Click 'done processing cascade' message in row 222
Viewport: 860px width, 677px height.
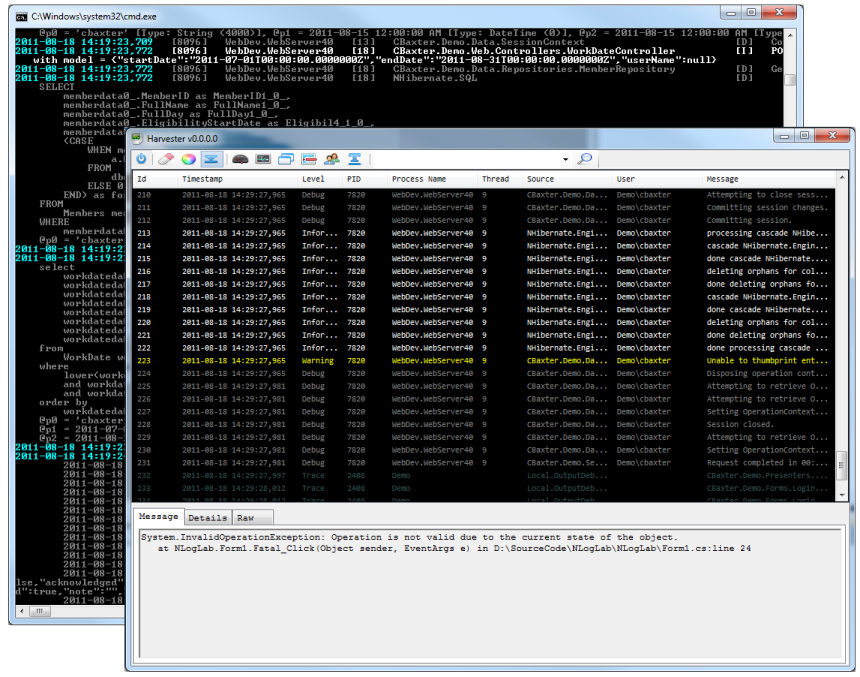point(767,348)
